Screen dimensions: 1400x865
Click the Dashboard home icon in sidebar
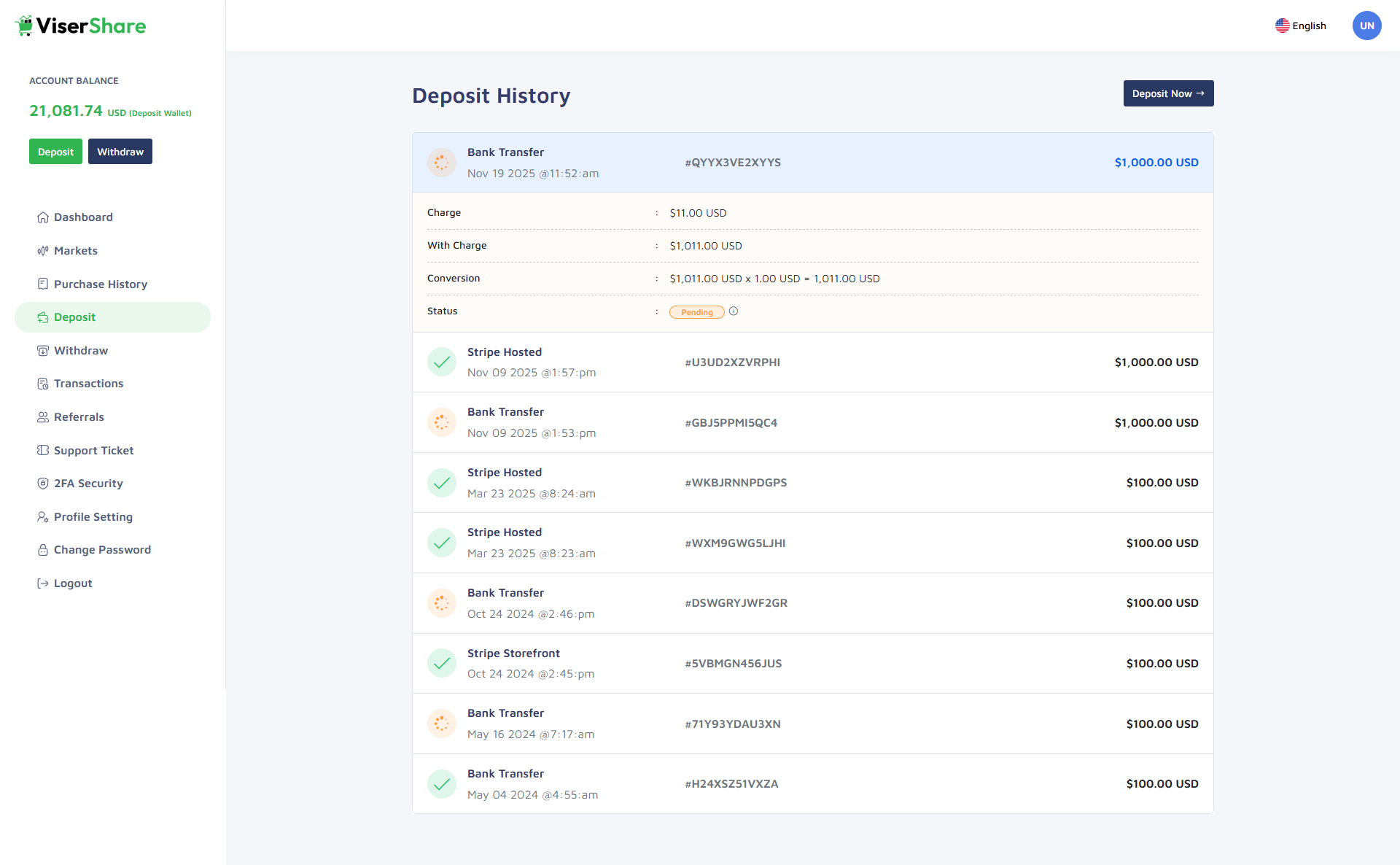[x=43, y=217]
